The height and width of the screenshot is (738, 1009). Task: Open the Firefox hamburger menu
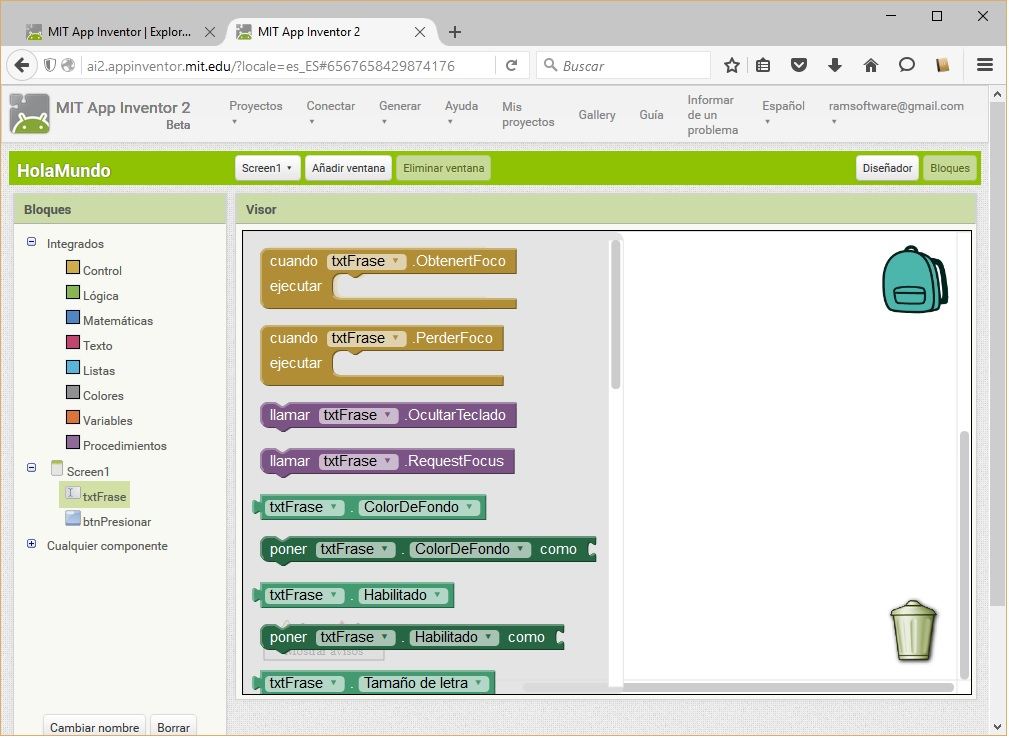click(984, 65)
